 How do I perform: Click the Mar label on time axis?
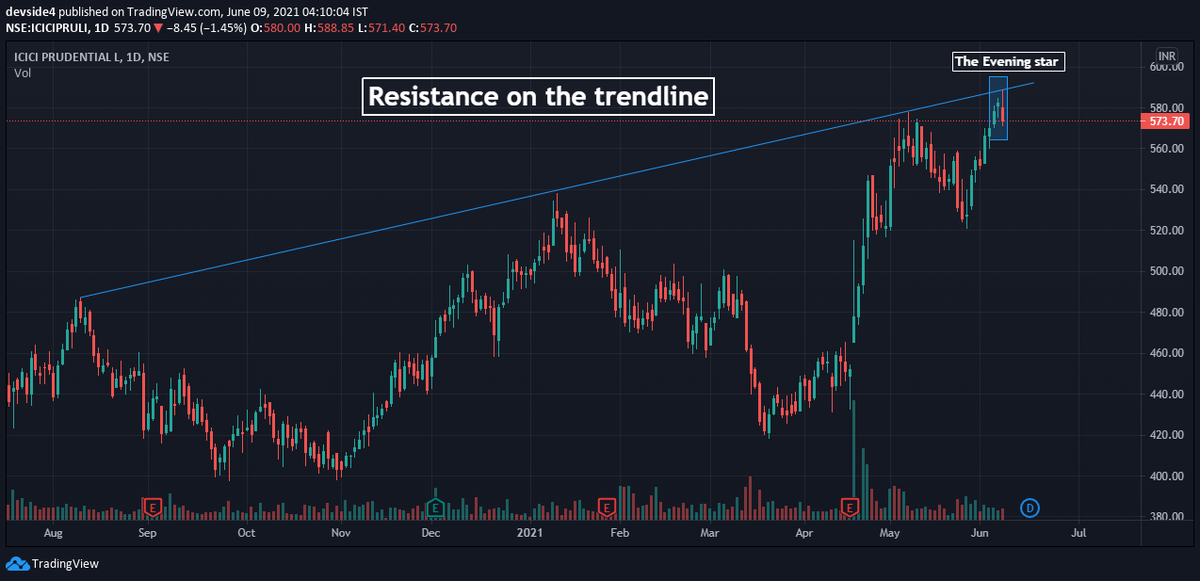[x=710, y=534]
